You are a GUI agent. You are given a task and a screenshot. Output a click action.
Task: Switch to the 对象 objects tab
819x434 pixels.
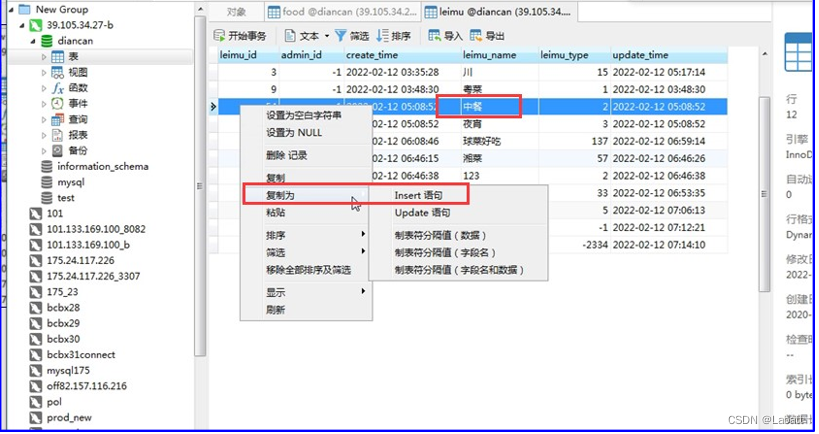point(236,11)
